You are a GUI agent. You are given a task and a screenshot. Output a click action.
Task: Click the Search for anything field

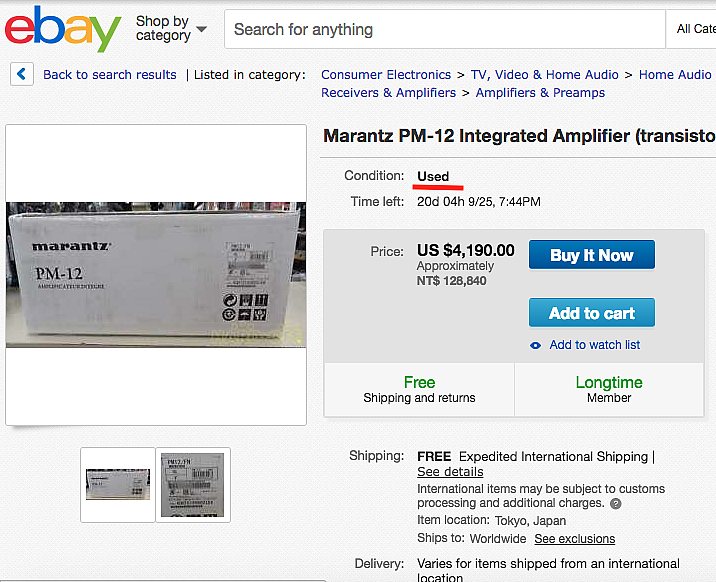[x=445, y=29]
